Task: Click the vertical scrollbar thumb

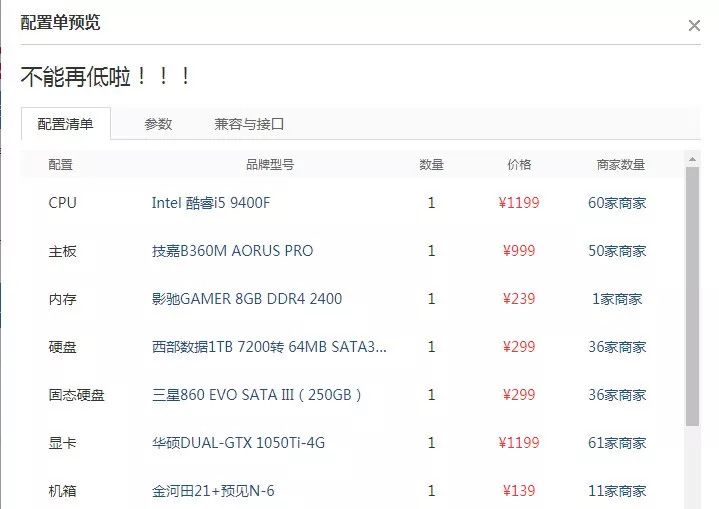Action: (x=692, y=296)
